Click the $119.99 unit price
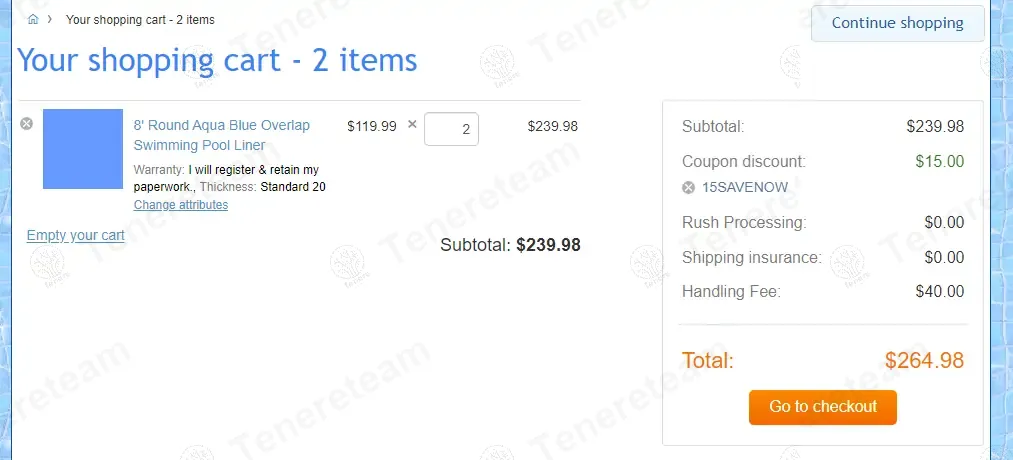Viewport: 1013px width, 460px height. [x=372, y=126]
